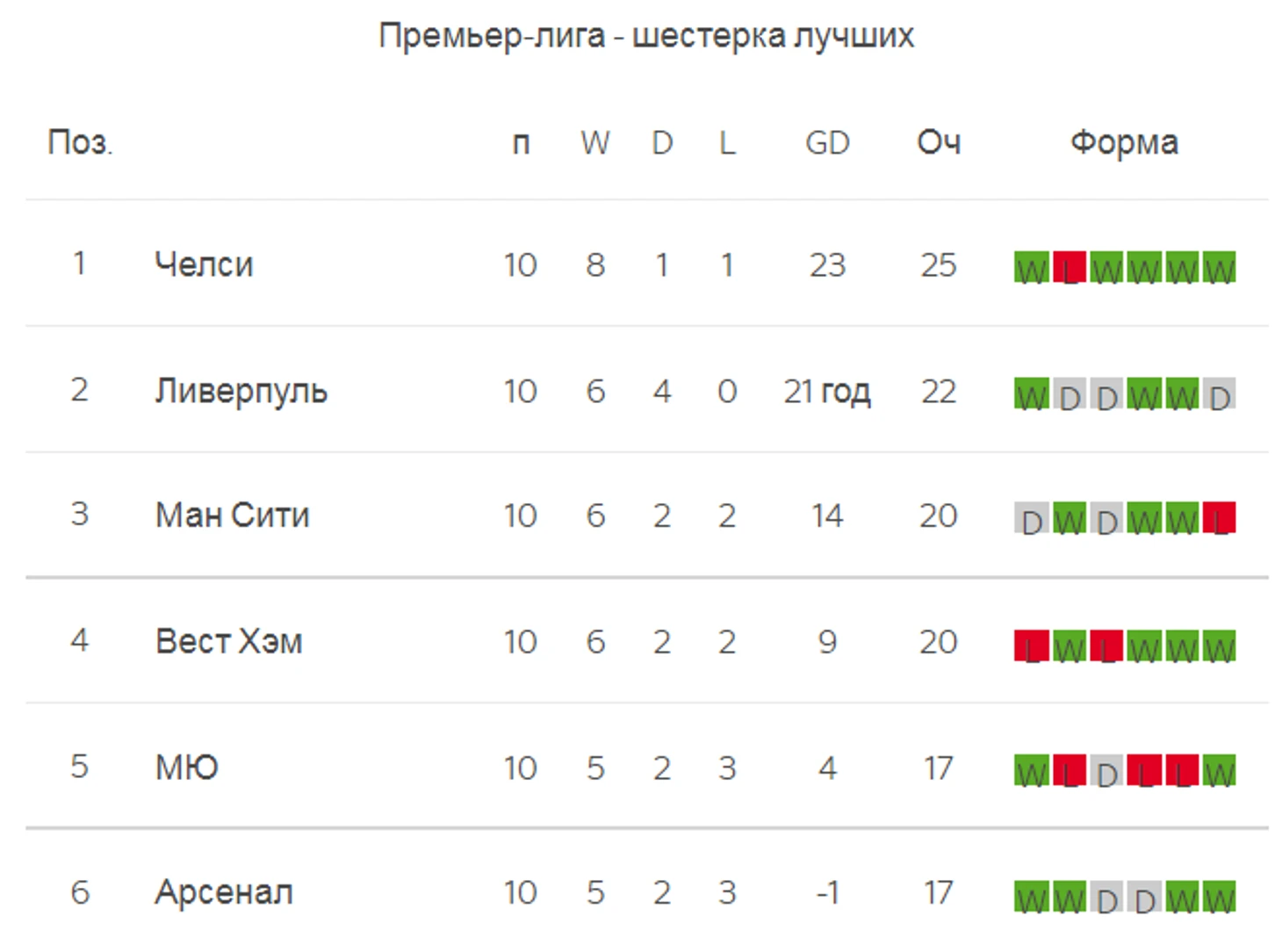Click West Ham's first loss form badge
This screenshot has height=952, width=1282.
[1031, 645]
